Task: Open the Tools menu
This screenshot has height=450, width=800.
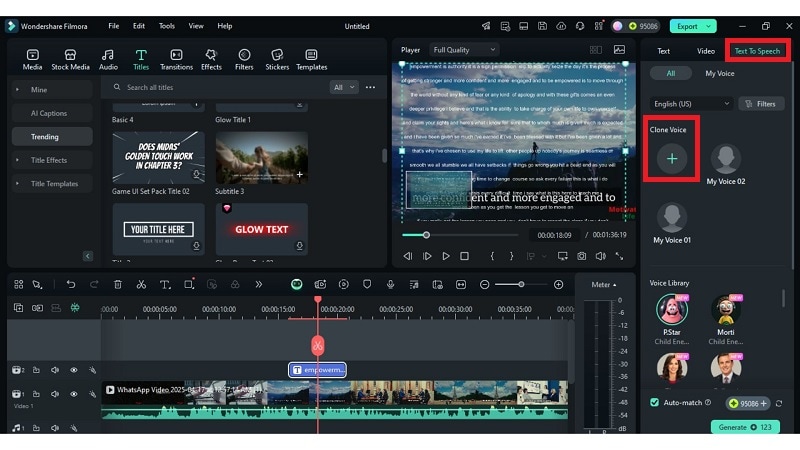Action: pyautogui.click(x=166, y=26)
